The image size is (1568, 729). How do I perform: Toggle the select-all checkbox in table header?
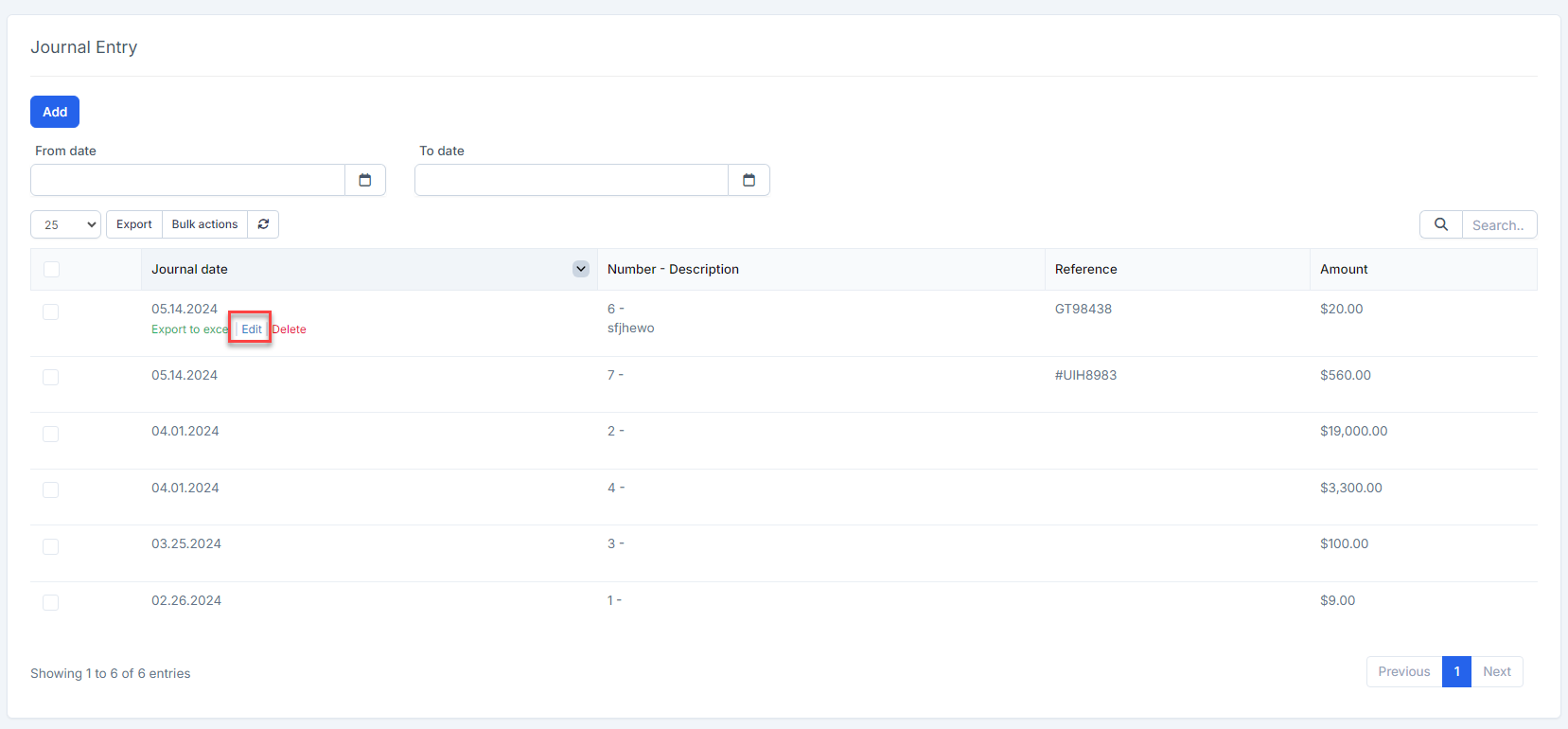point(51,270)
